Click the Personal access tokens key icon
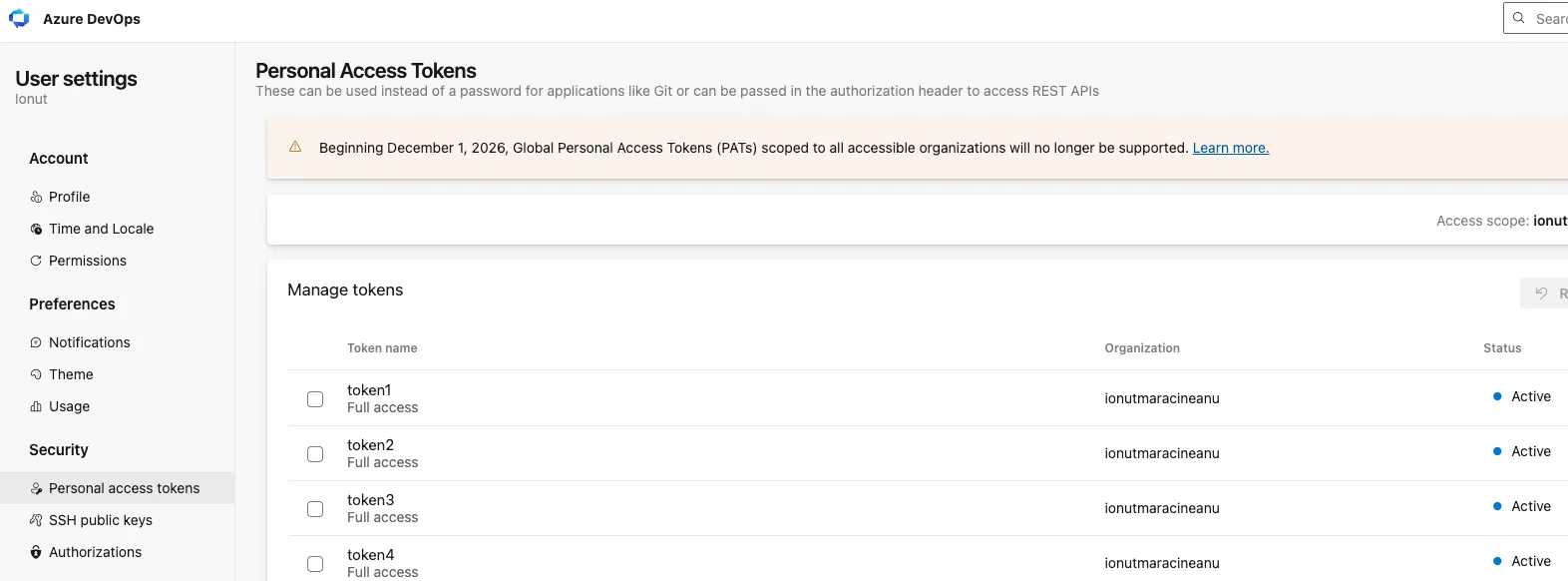The height and width of the screenshot is (581, 1568). coord(36,488)
